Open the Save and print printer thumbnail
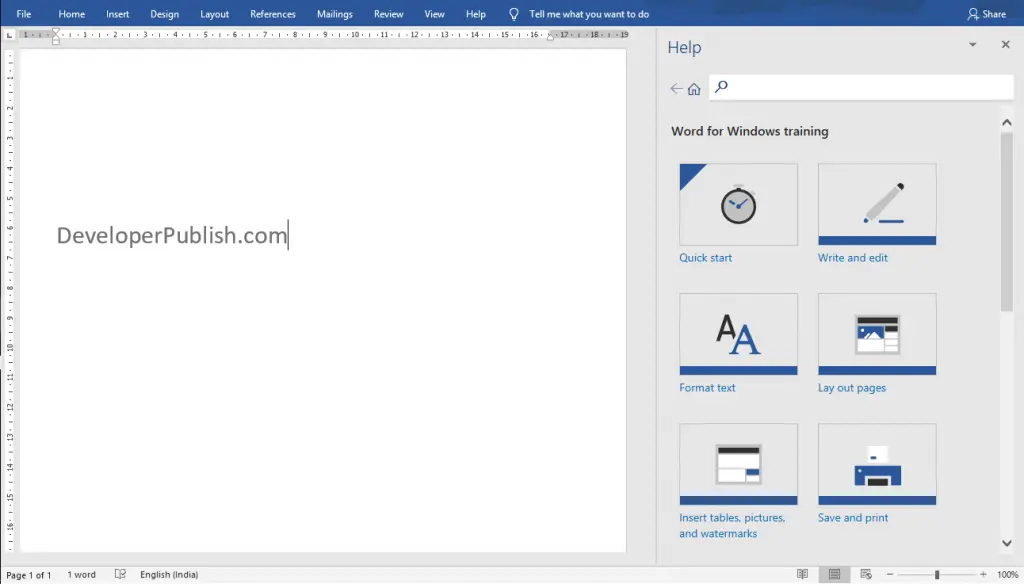1024x584 pixels. [x=877, y=464]
